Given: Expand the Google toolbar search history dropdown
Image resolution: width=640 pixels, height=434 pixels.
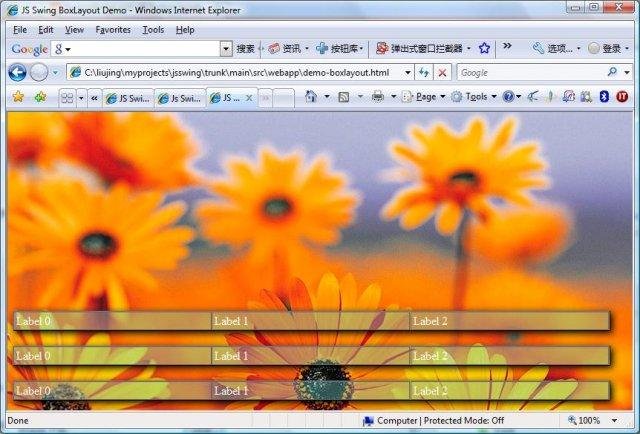Looking at the screenshot, I should point(226,49).
